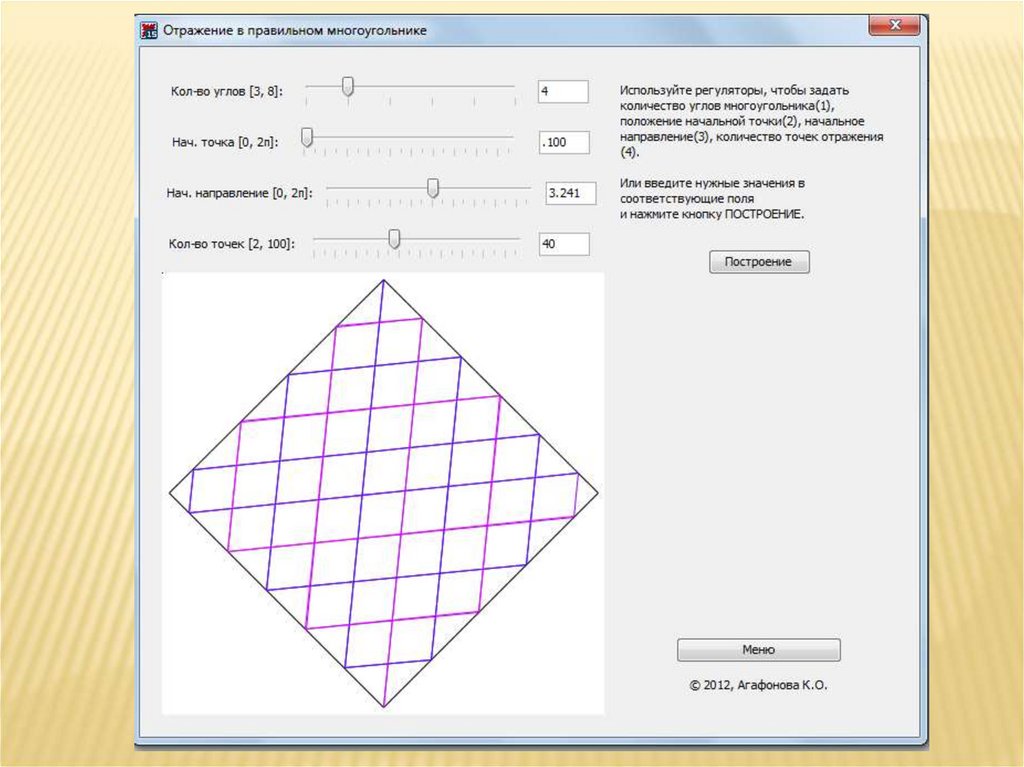Click the Построение button
Screen dimensions: 1024x767
(759, 262)
